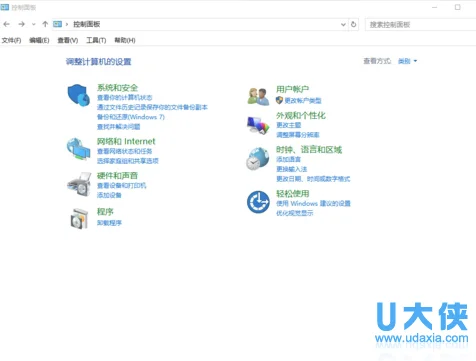This screenshot has width=476, height=361.
Task: Go up one level with up arrow
Action: [45, 24]
